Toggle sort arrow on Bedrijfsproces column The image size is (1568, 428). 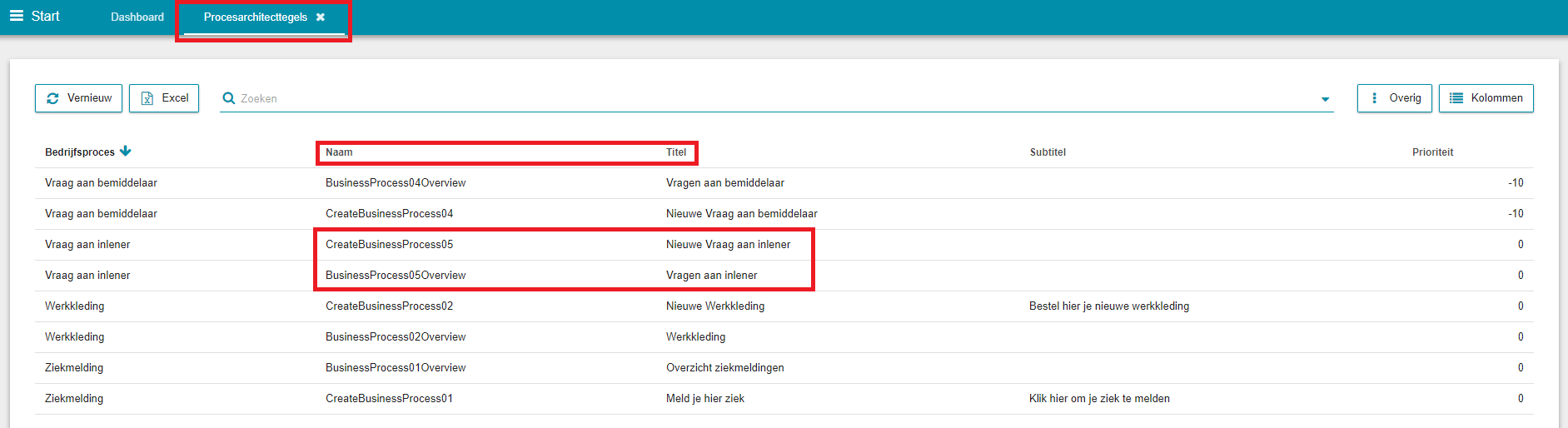[126, 151]
